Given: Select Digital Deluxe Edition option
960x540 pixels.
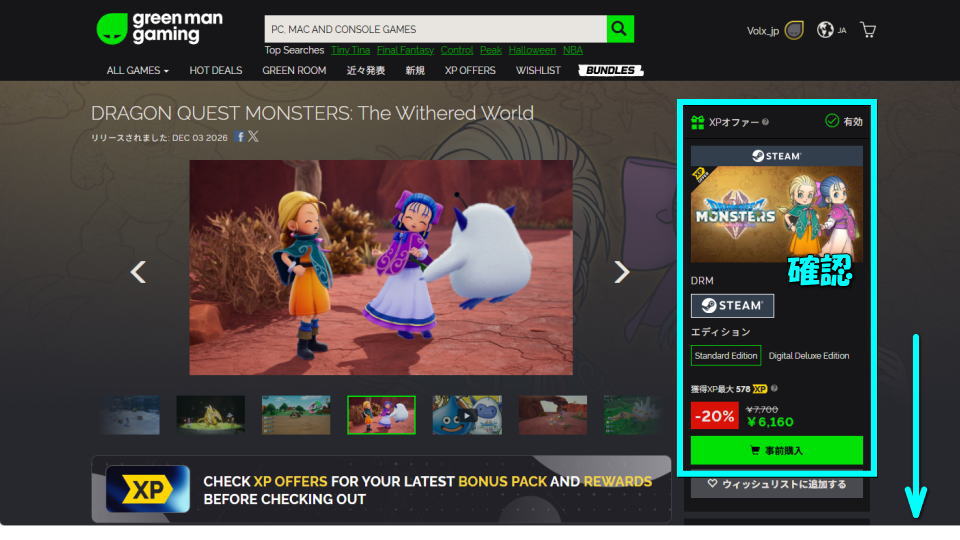Looking at the screenshot, I should (x=809, y=356).
